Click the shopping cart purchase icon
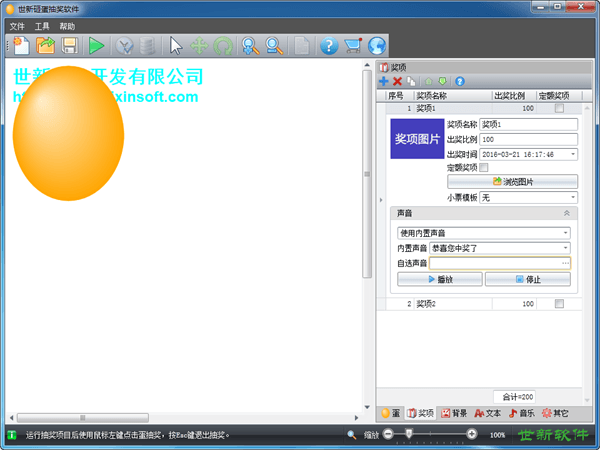The image size is (600, 450). (x=352, y=45)
